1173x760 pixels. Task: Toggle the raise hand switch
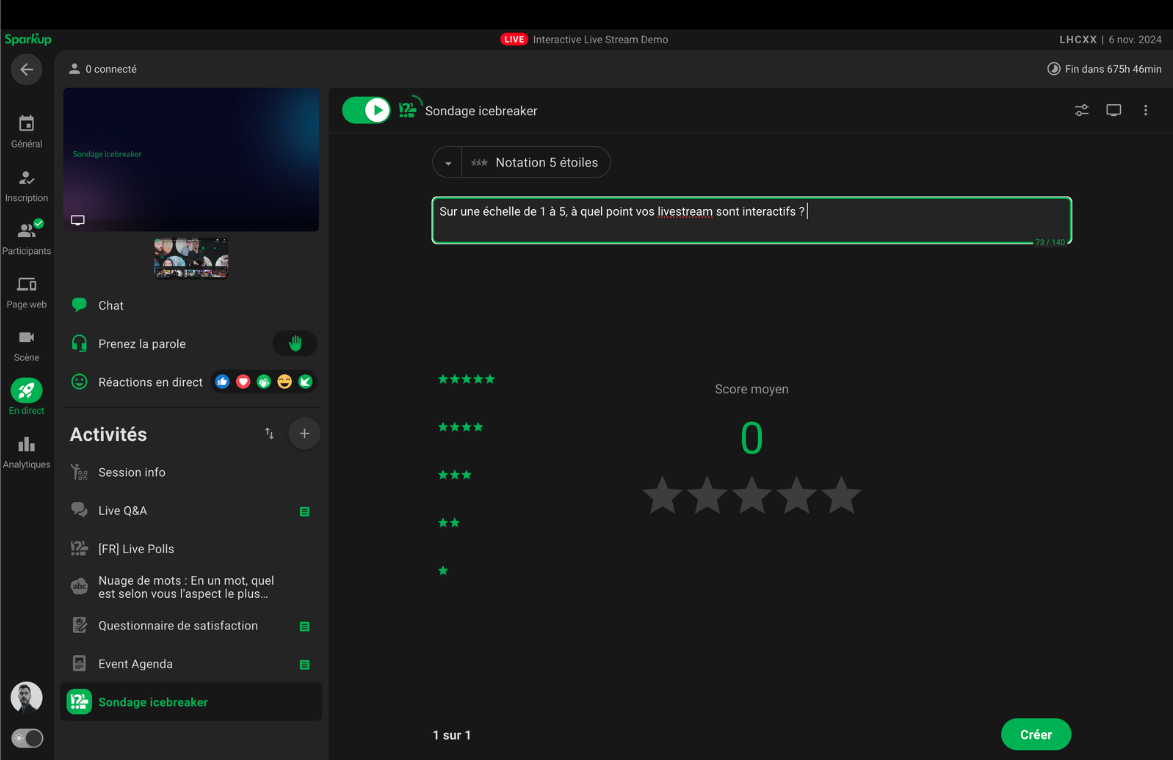tap(295, 344)
